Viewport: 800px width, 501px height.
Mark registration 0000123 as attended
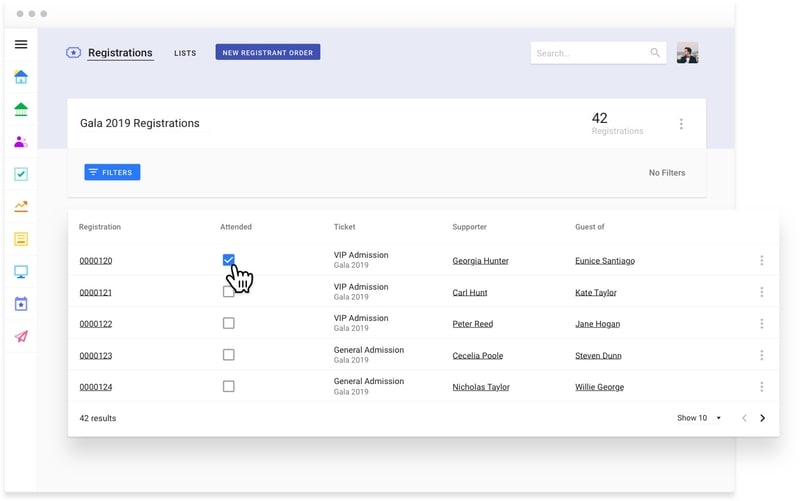tap(229, 355)
